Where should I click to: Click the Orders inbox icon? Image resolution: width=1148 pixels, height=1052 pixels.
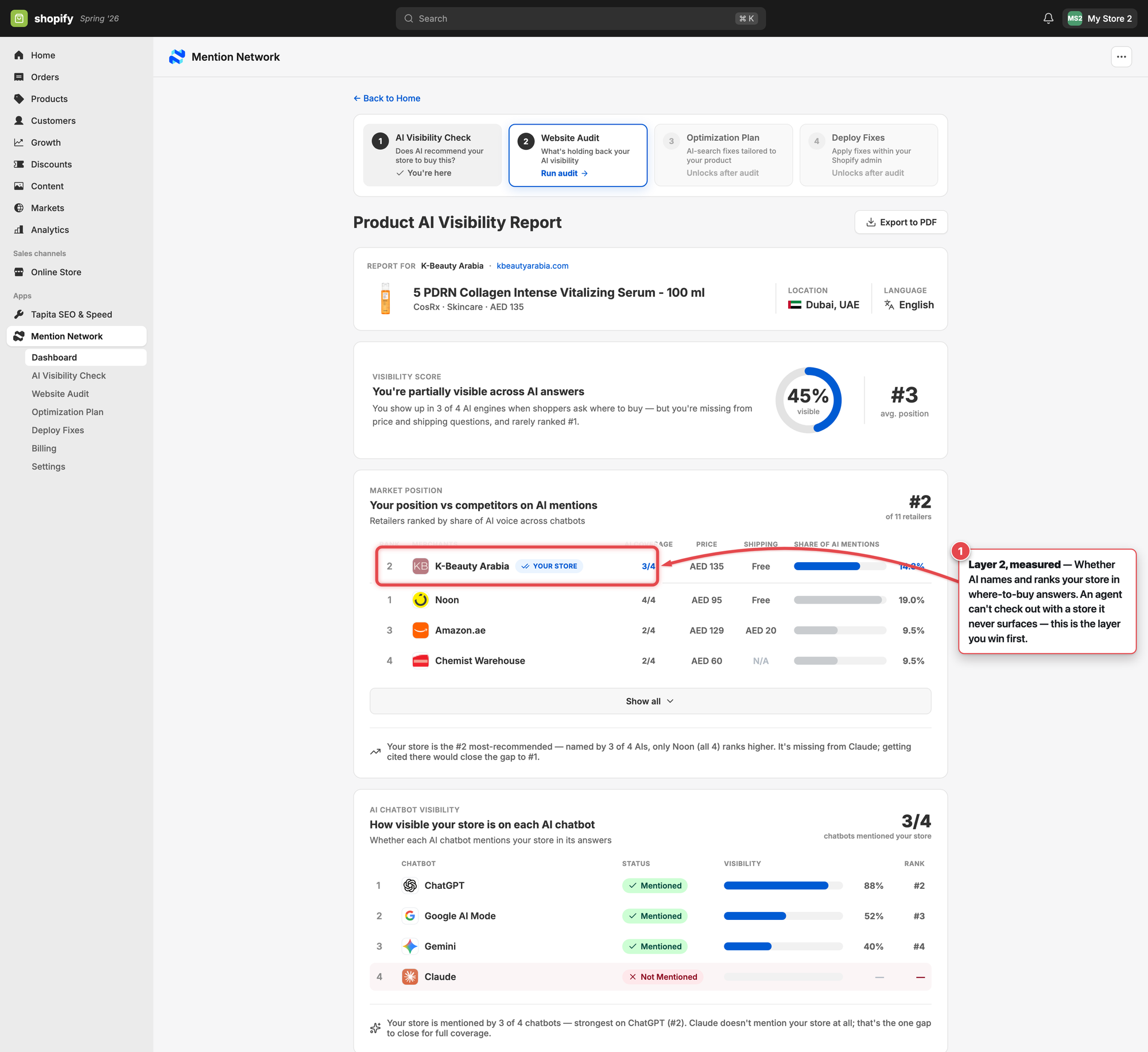19,77
